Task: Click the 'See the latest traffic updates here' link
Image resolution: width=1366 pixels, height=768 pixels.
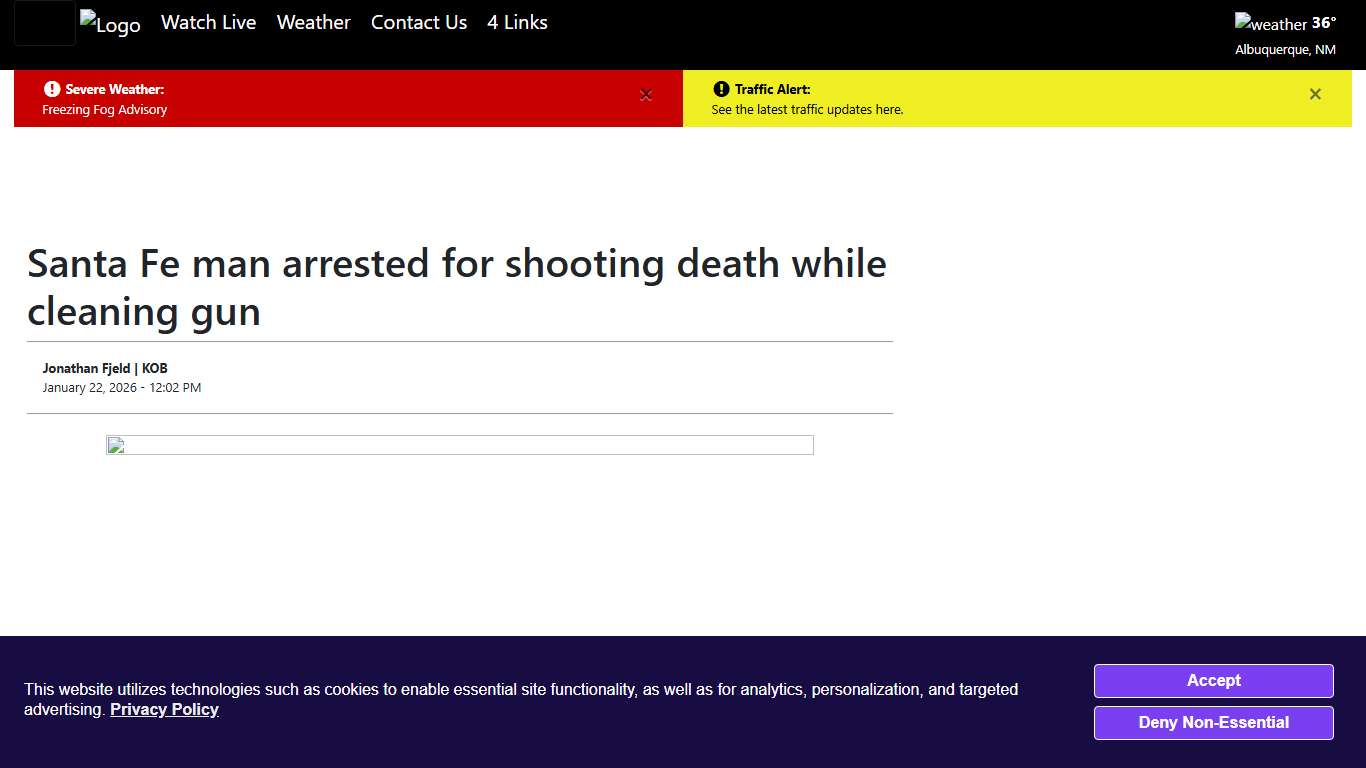Action: (805, 110)
